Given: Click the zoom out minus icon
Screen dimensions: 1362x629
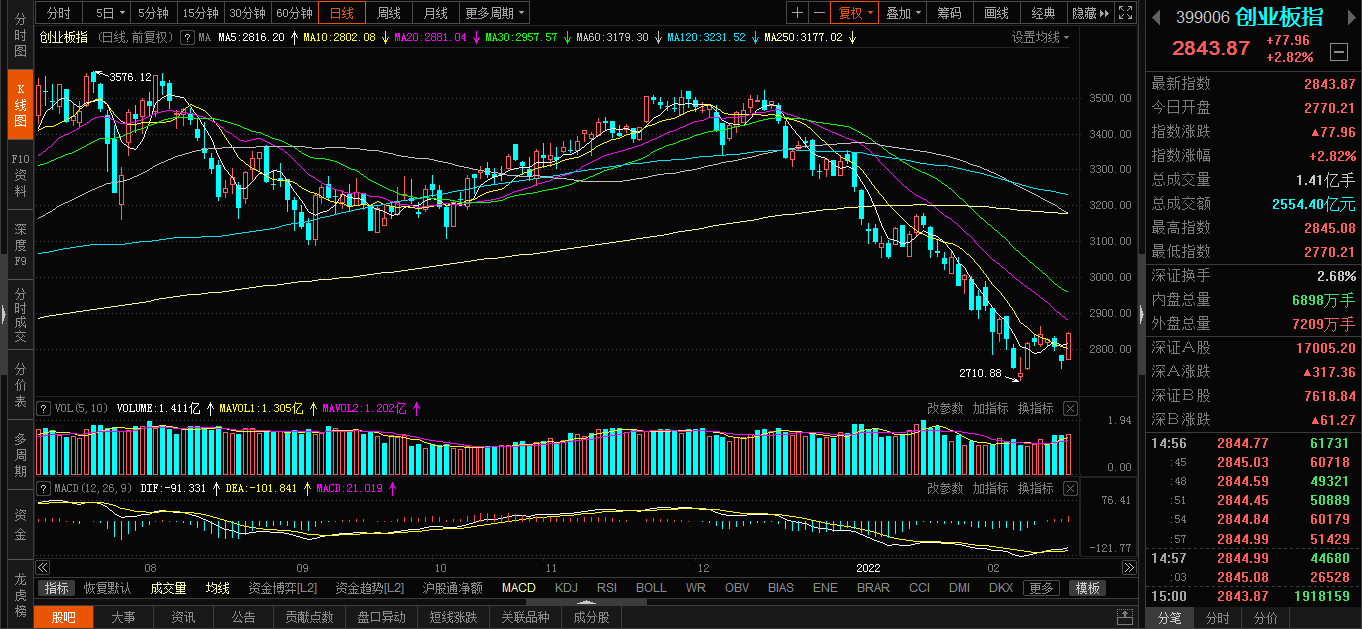Looking at the screenshot, I should tap(819, 13).
